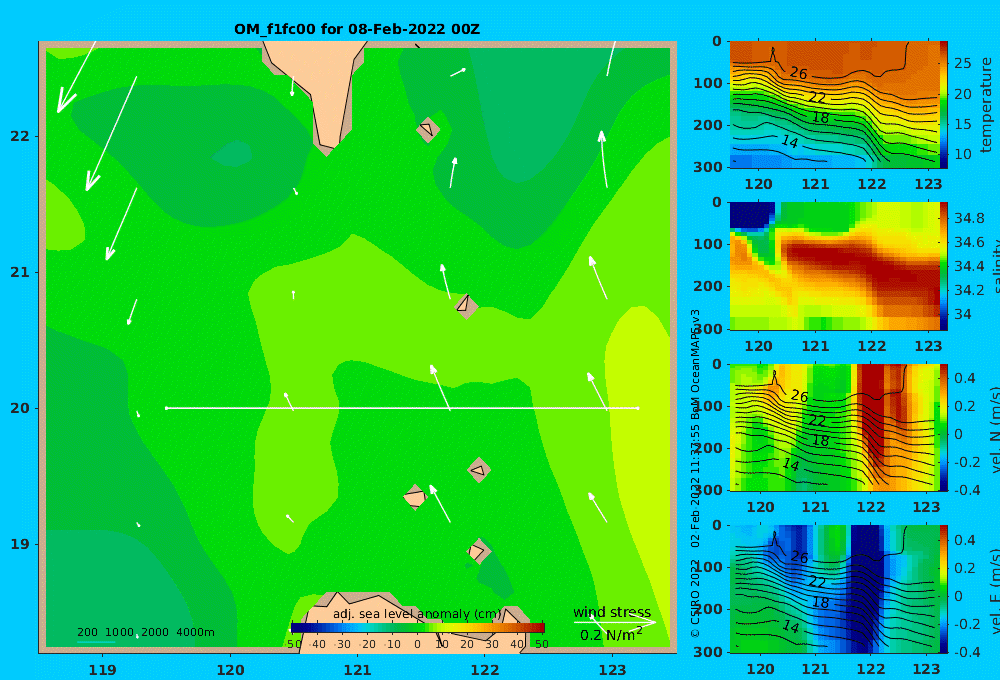This screenshot has width=1000, height=680.
Task: Click the '10' tick on temperature colorbar
Action: coord(962,154)
